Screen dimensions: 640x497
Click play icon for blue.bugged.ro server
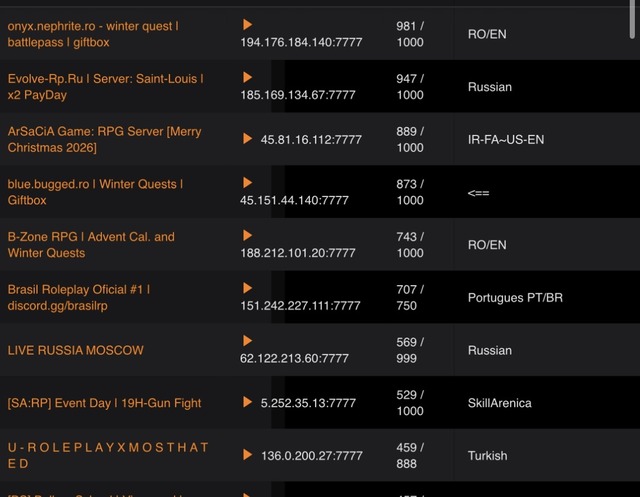248,183
